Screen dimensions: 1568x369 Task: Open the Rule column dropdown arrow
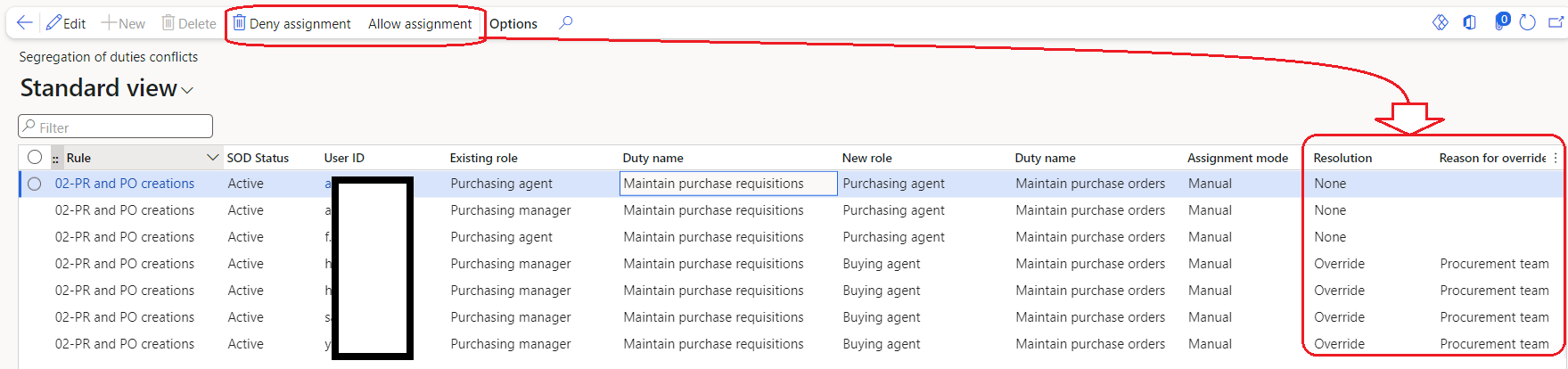pyautogui.click(x=212, y=158)
